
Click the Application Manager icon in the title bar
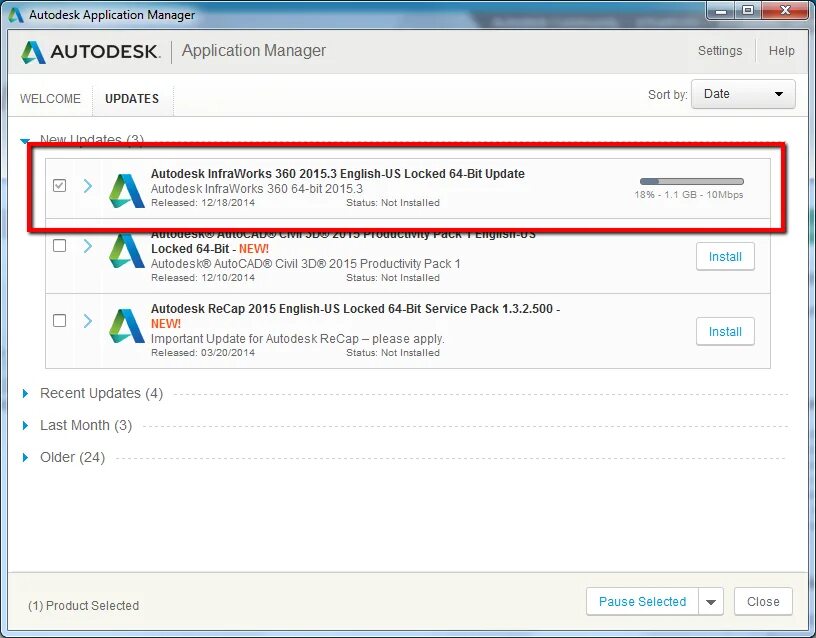(x=15, y=14)
